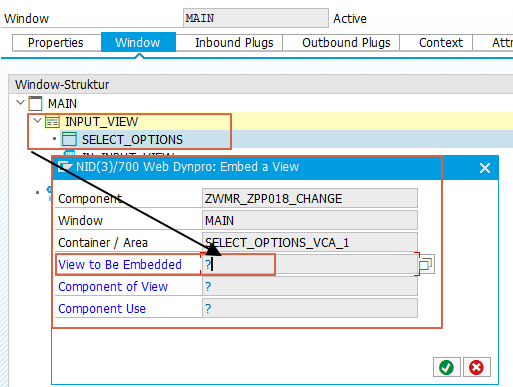Select the MAIN tree row text
Screen dimensions: 513x387
tap(62, 104)
